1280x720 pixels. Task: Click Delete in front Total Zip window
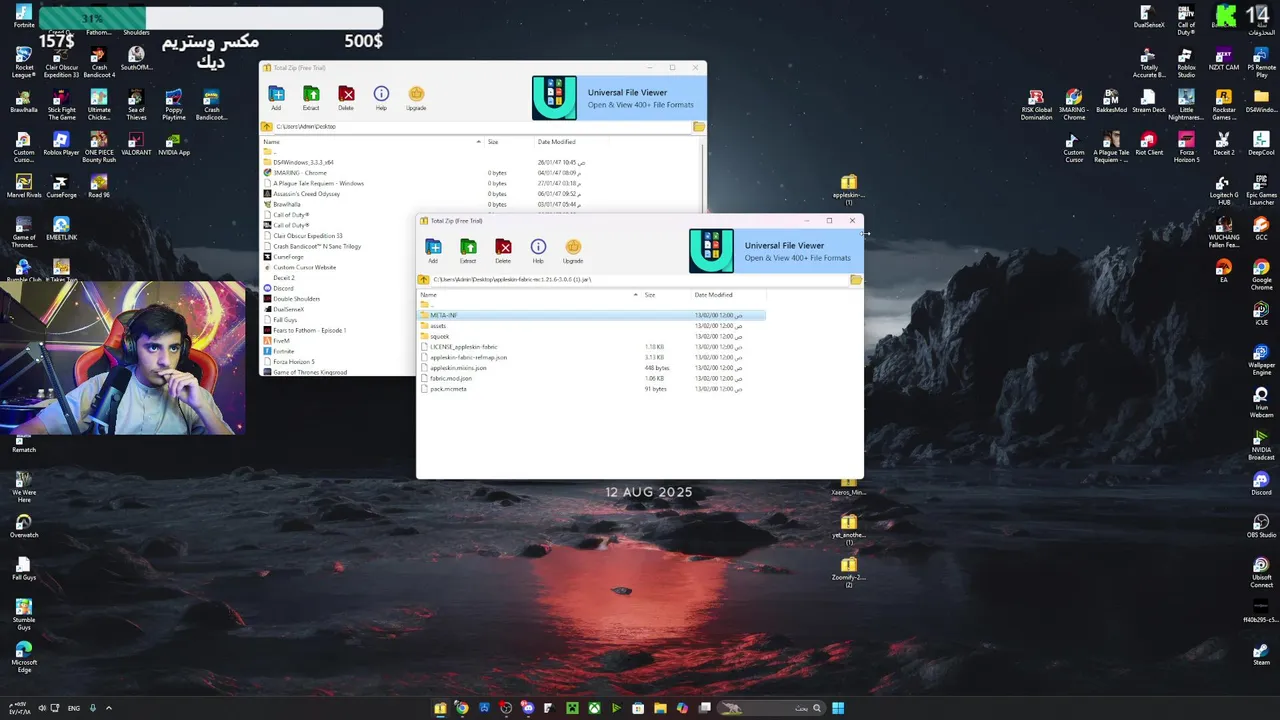[x=503, y=250]
